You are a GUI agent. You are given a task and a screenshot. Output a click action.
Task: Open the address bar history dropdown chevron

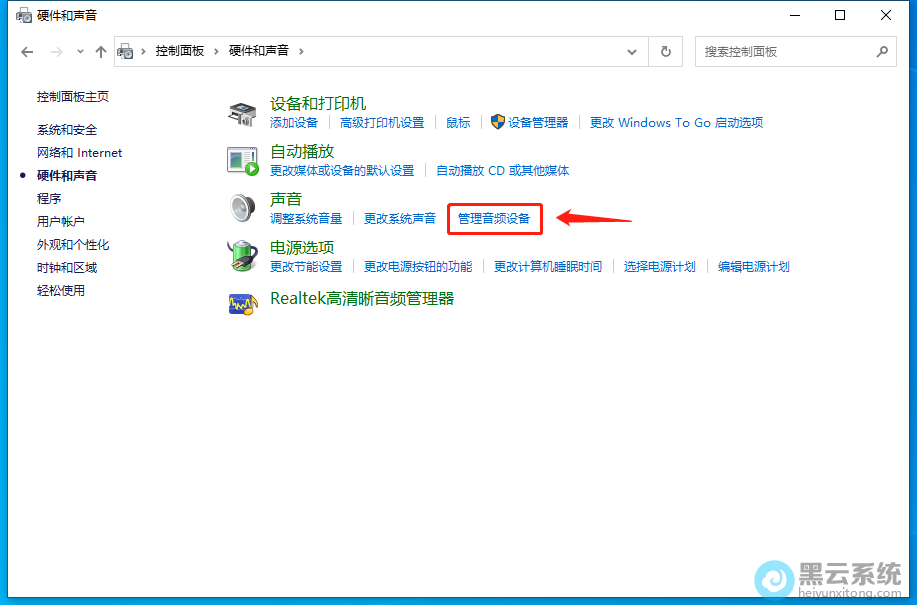click(x=631, y=51)
